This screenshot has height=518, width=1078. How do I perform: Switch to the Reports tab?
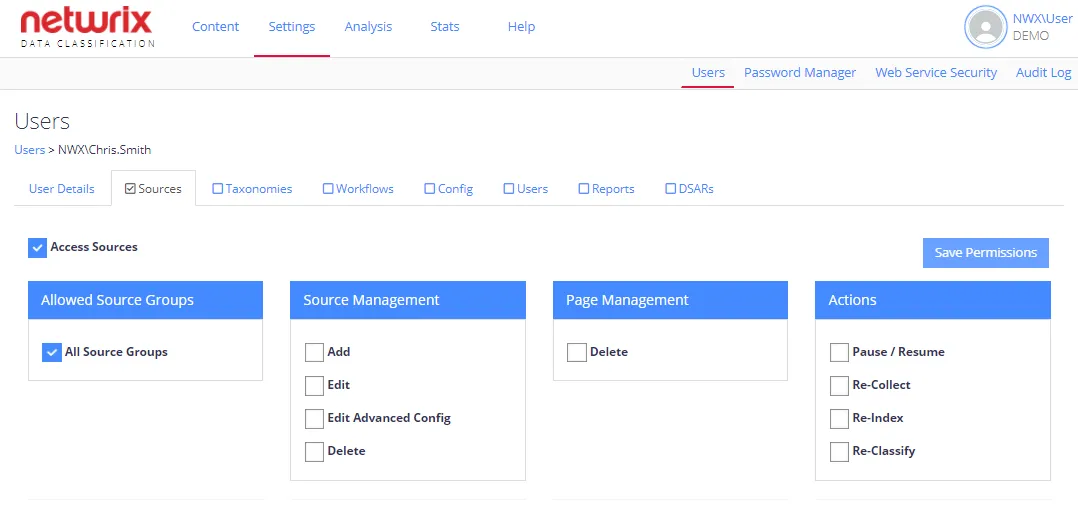click(x=606, y=188)
